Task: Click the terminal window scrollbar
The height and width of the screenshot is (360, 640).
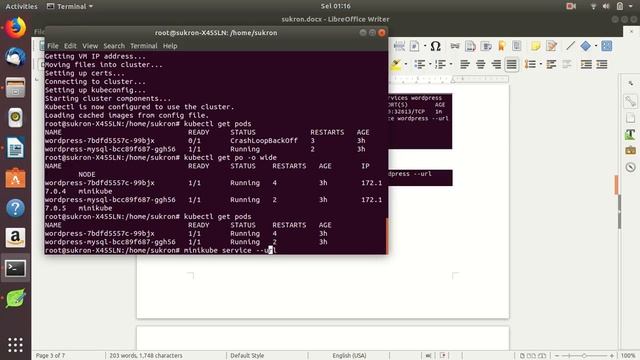Action: tap(386, 236)
